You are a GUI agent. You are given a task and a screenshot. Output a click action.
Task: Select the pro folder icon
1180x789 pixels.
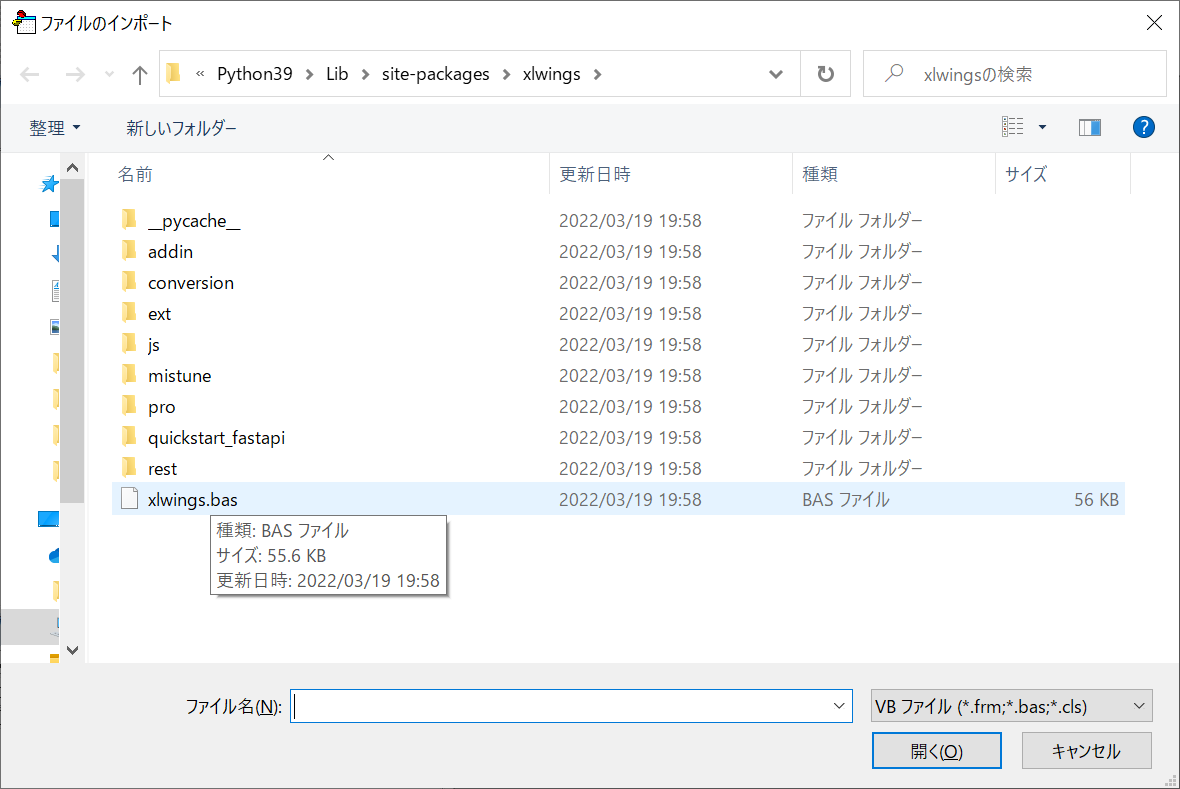coord(129,406)
